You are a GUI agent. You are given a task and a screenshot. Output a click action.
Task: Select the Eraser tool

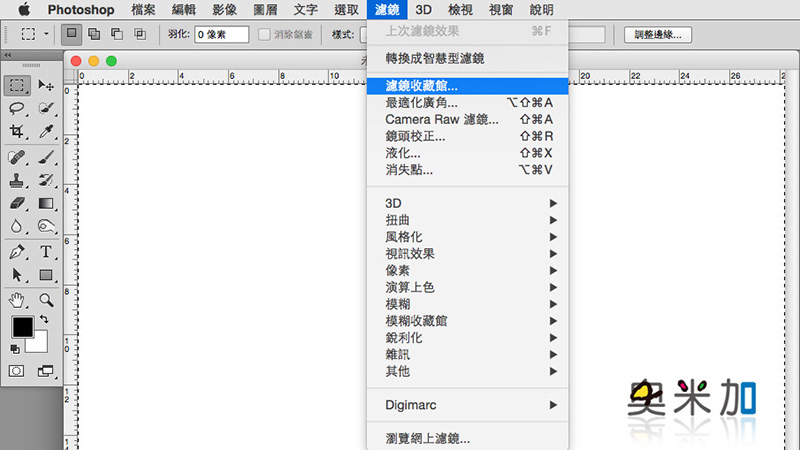[x=17, y=203]
